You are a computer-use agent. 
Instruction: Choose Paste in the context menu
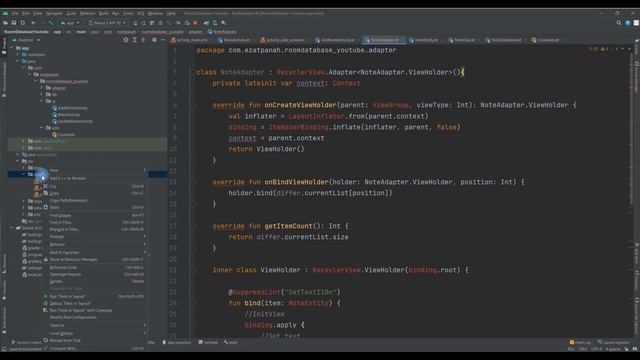96,207
